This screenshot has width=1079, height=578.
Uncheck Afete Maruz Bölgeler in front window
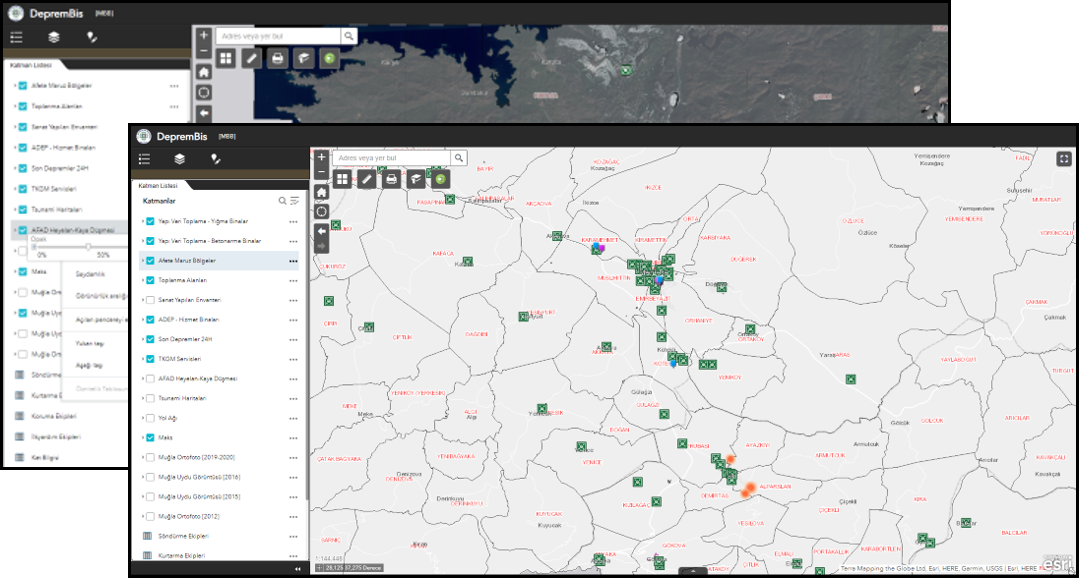pyautogui.click(x=149, y=261)
